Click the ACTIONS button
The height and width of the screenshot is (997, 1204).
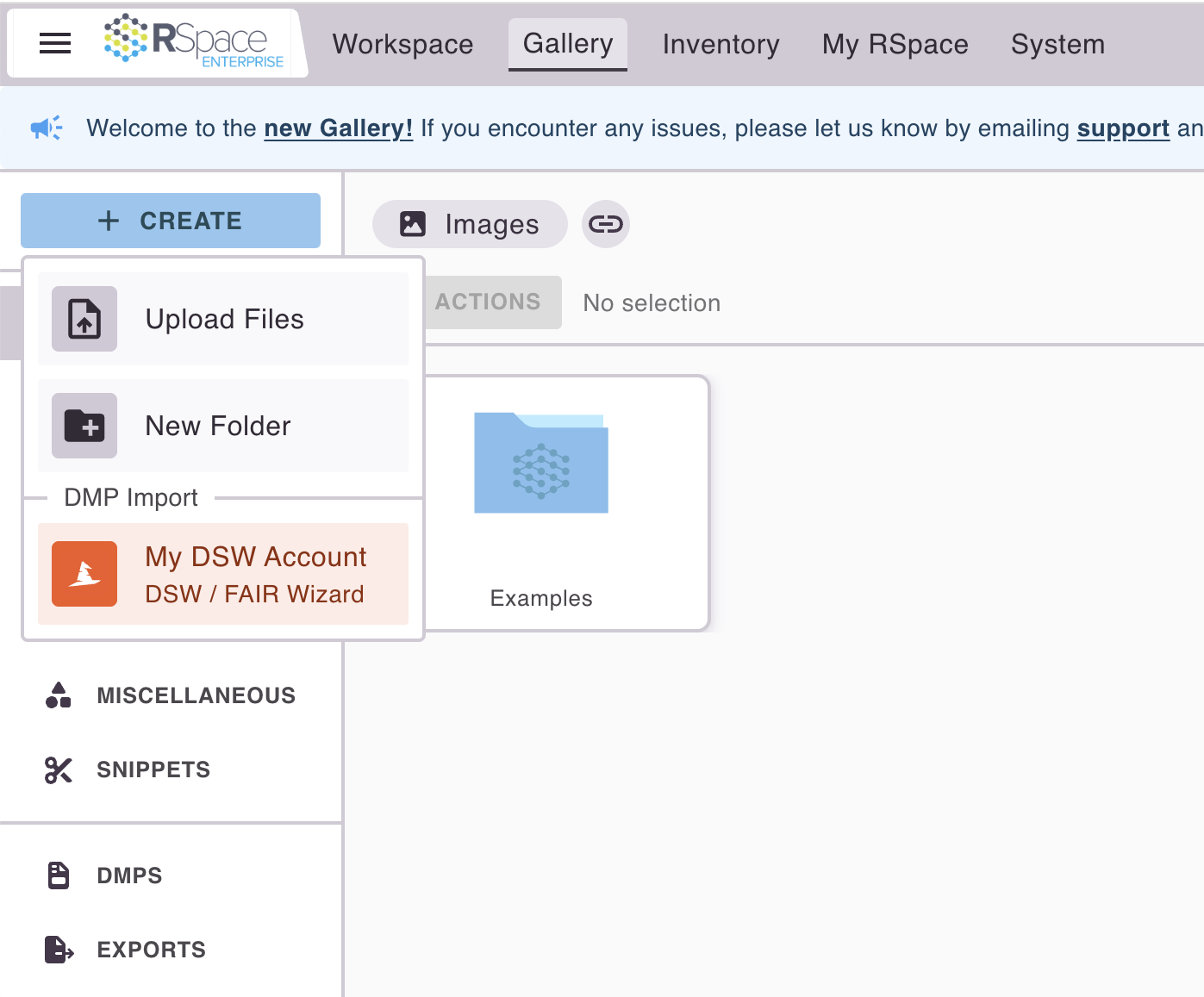(x=488, y=302)
